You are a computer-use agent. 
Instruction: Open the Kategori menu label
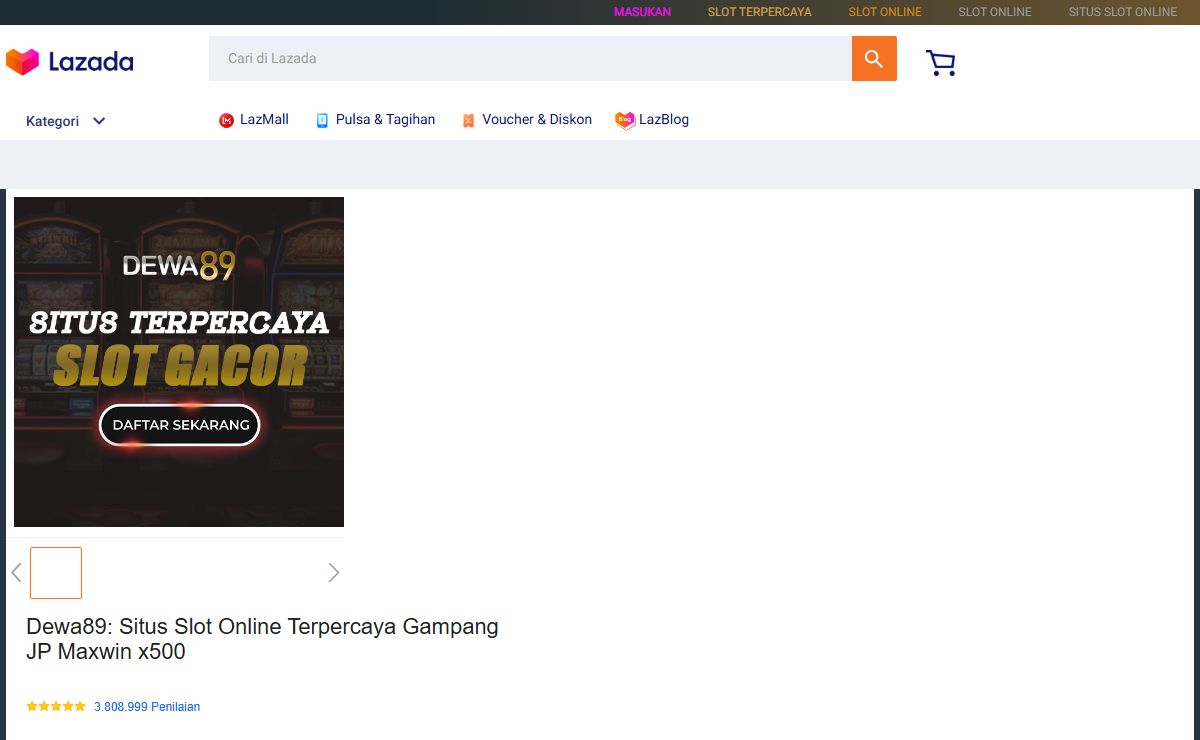tap(52, 121)
